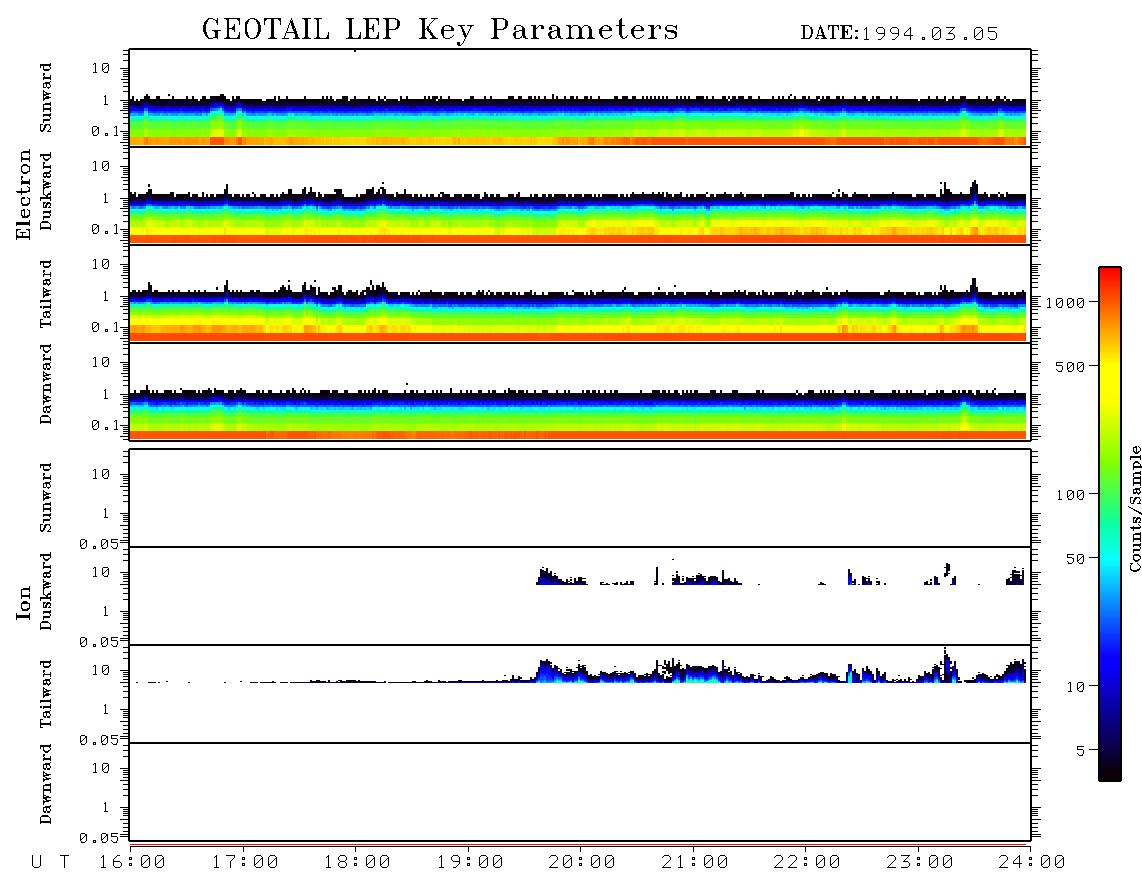Click the "5" colorbar tick label

pos(1081,751)
